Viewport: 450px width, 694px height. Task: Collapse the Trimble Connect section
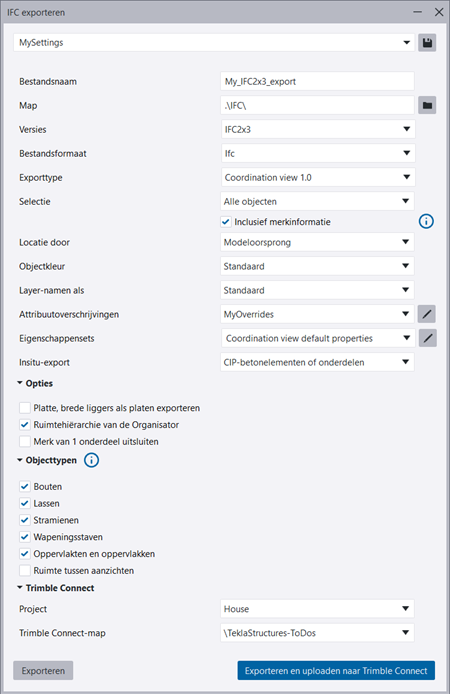(x=20, y=588)
